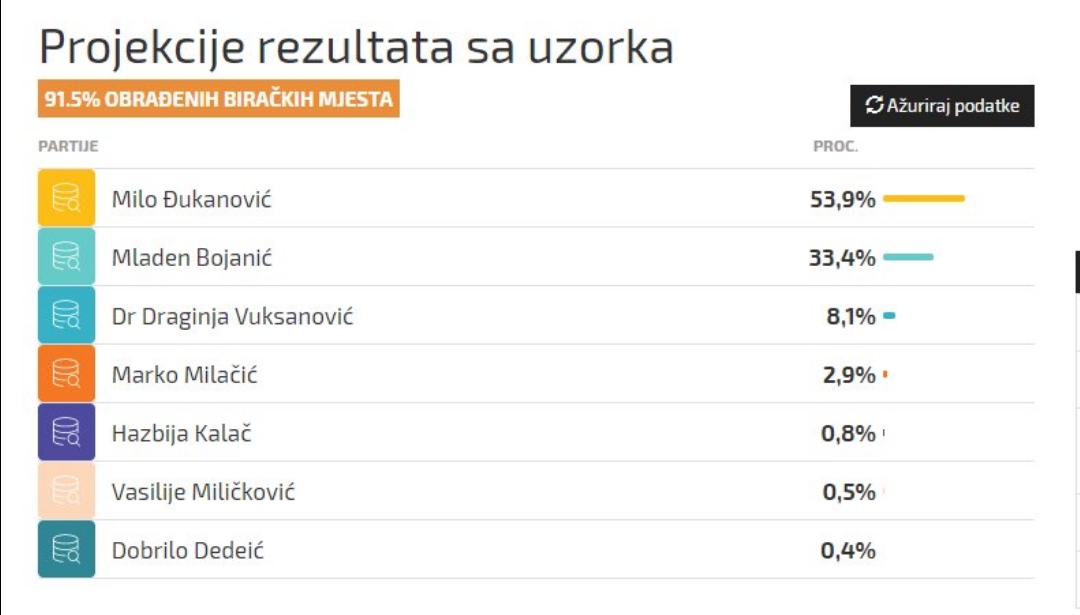Click the dark teal icon beside Dobrilo Dedeić

(x=66, y=549)
